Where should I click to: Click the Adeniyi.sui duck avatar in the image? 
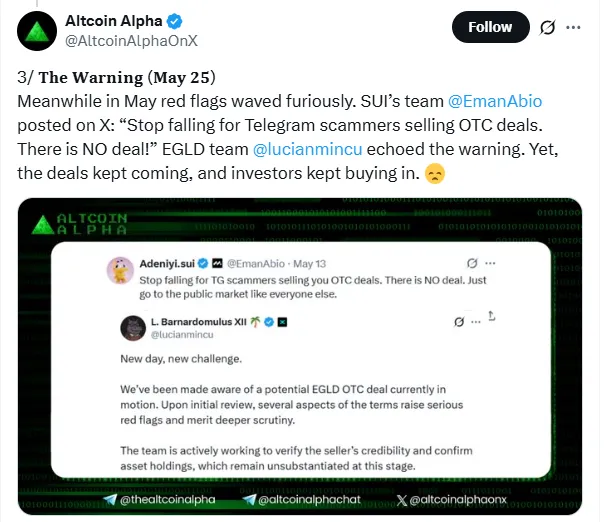(119, 269)
